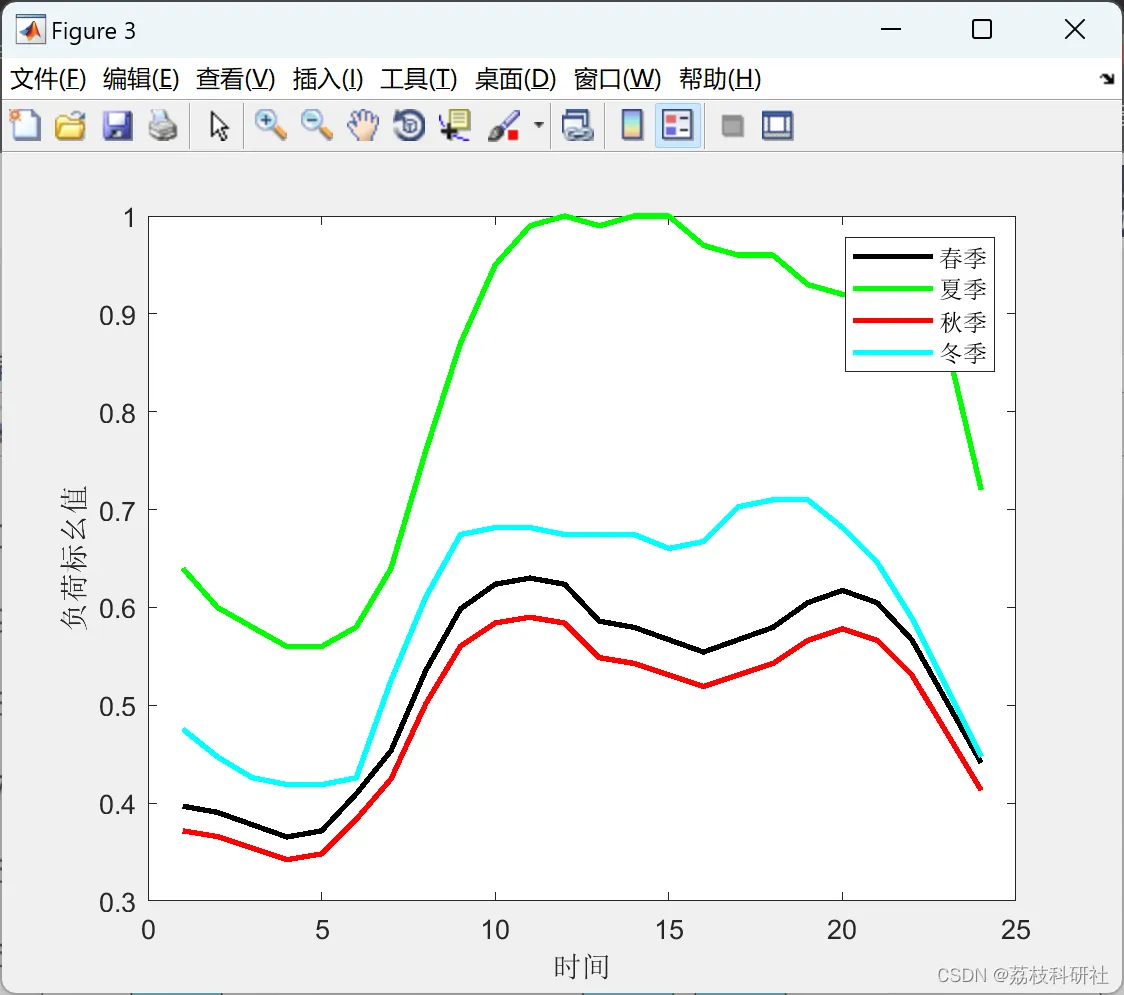Click the y-axis tick label 0.3
The height and width of the screenshot is (995, 1124).
117,903
